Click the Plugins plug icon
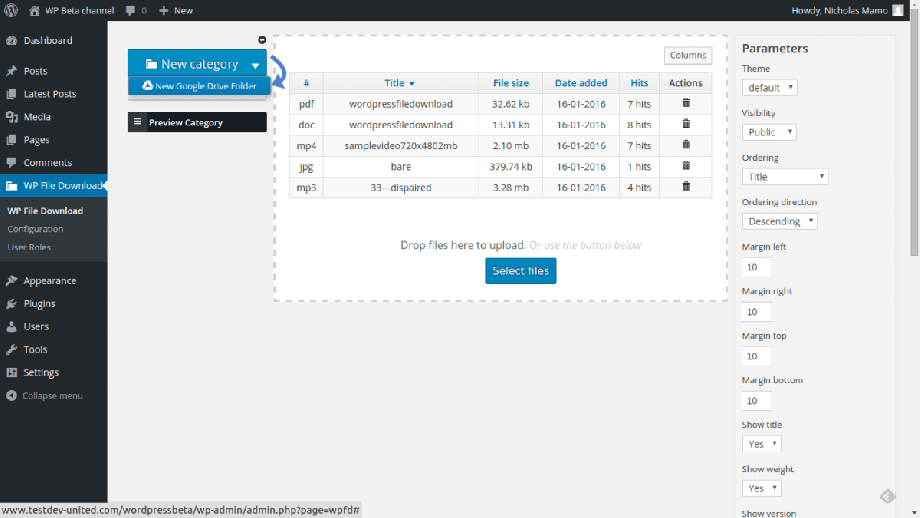Screen dimensions: 920x518 pos(11,303)
